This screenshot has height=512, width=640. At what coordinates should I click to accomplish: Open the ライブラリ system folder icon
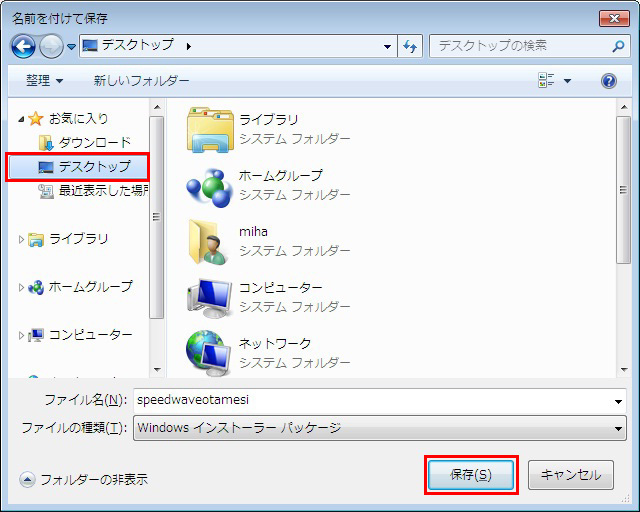coord(209,128)
